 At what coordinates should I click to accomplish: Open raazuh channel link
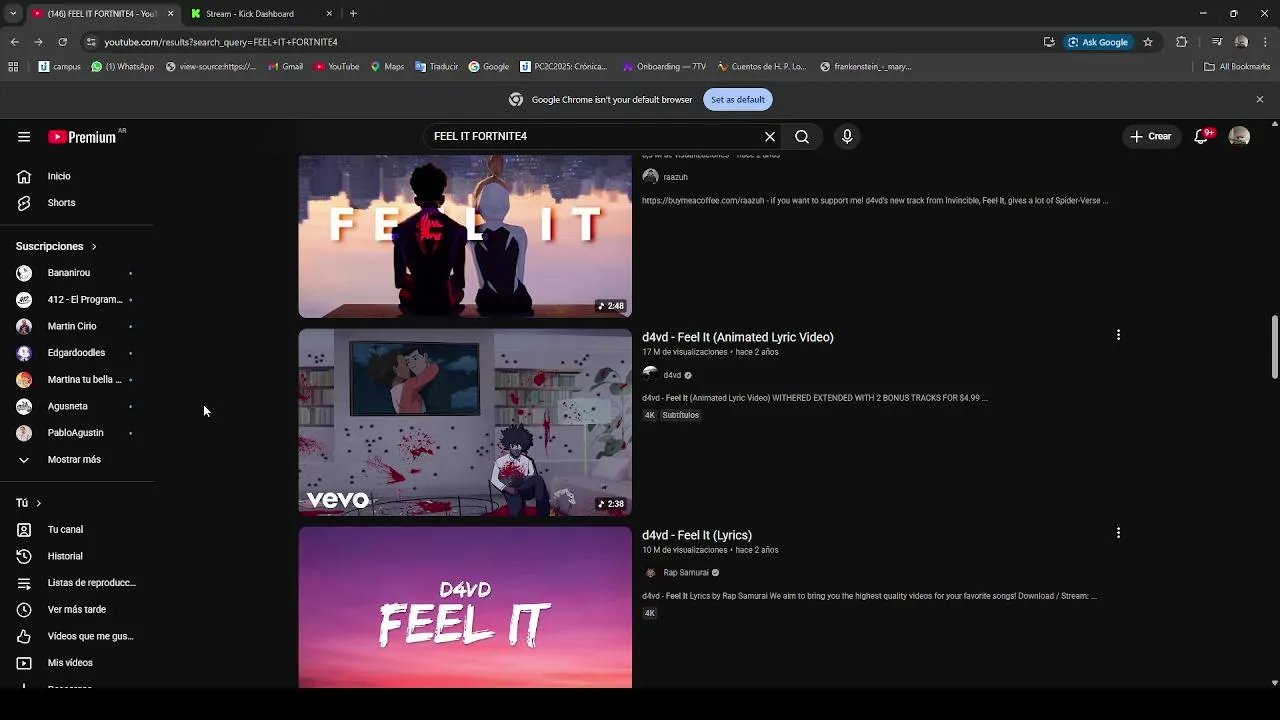(x=675, y=177)
